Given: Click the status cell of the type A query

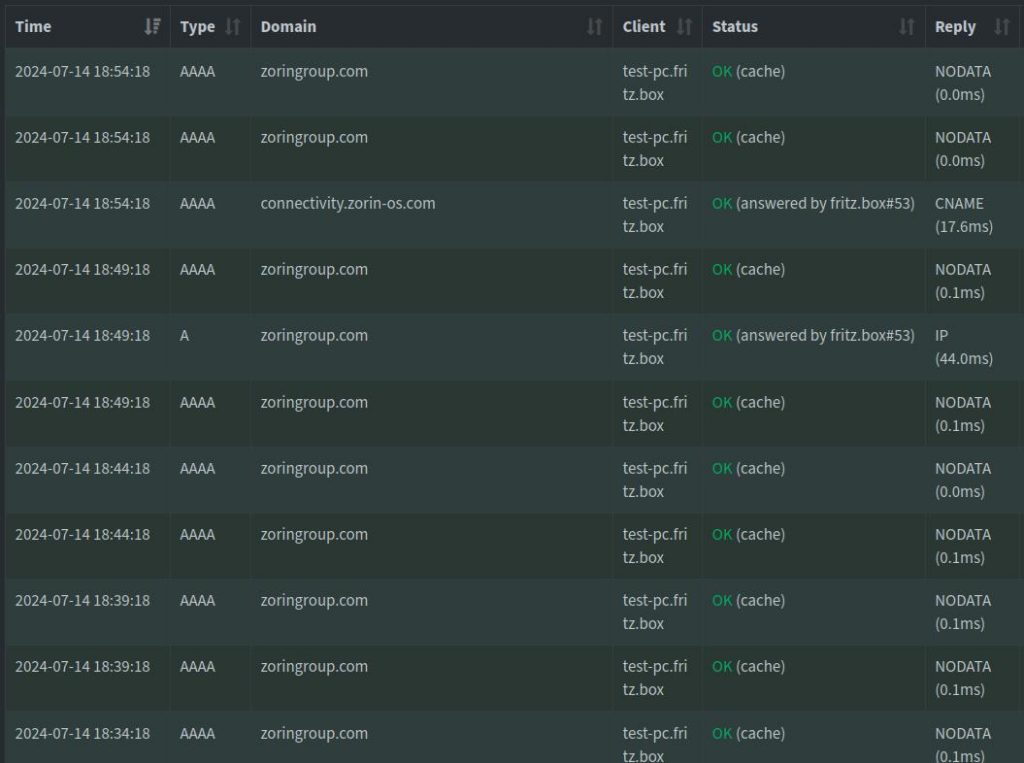Looking at the screenshot, I should [812, 336].
